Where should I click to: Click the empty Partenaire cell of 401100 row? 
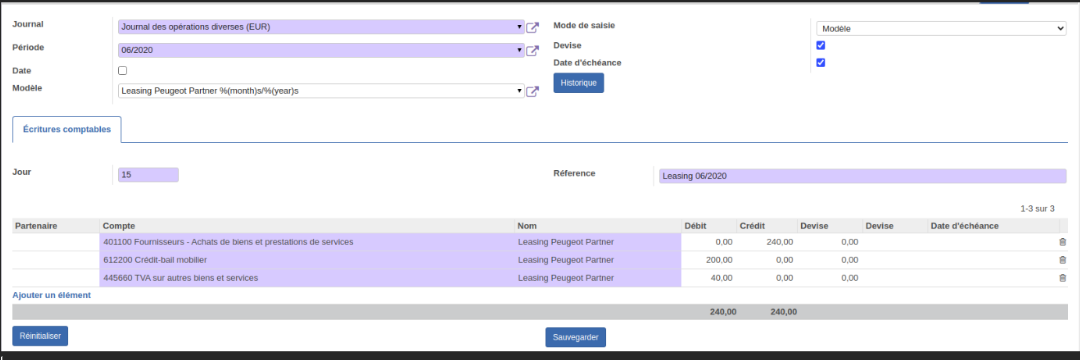click(x=56, y=242)
